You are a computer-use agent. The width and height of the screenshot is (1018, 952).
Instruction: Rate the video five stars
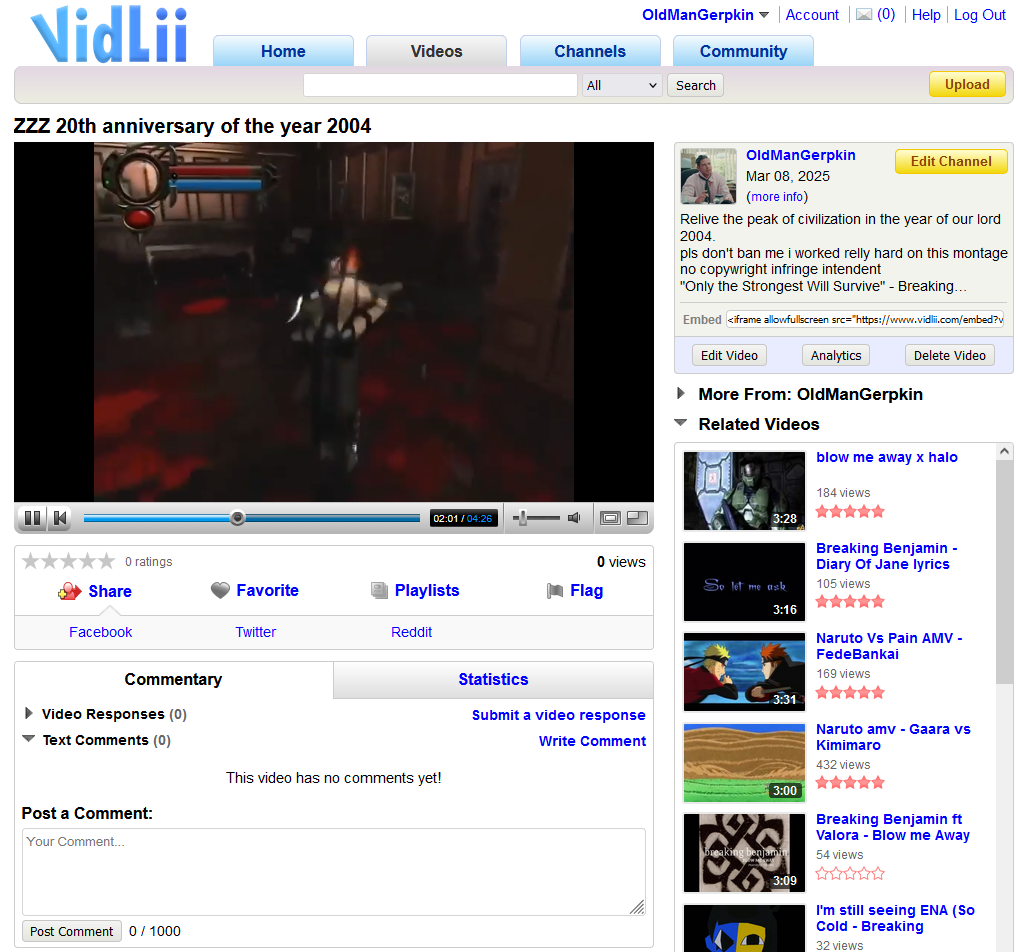coord(106,560)
